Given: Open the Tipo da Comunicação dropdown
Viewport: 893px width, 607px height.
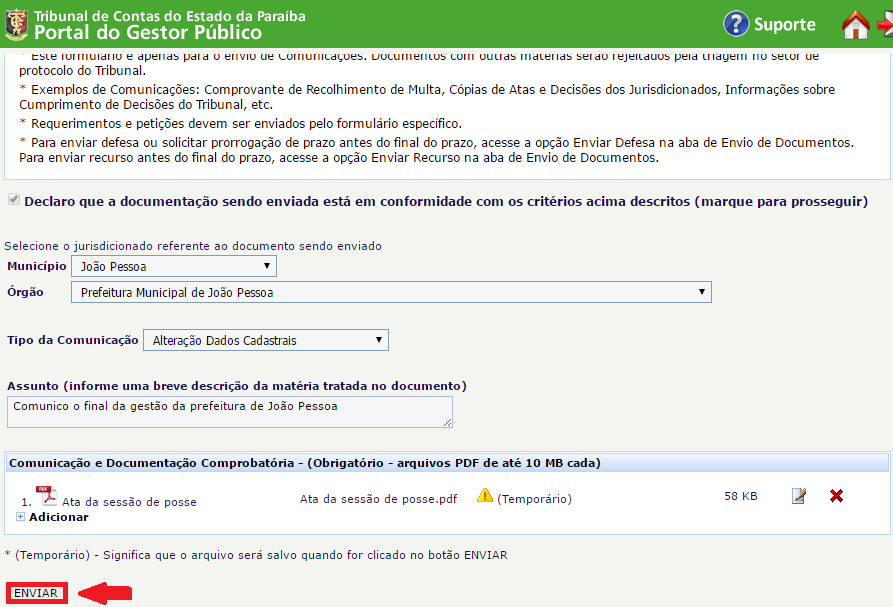Looking at the screenshot, I should (x=266, y=341).
